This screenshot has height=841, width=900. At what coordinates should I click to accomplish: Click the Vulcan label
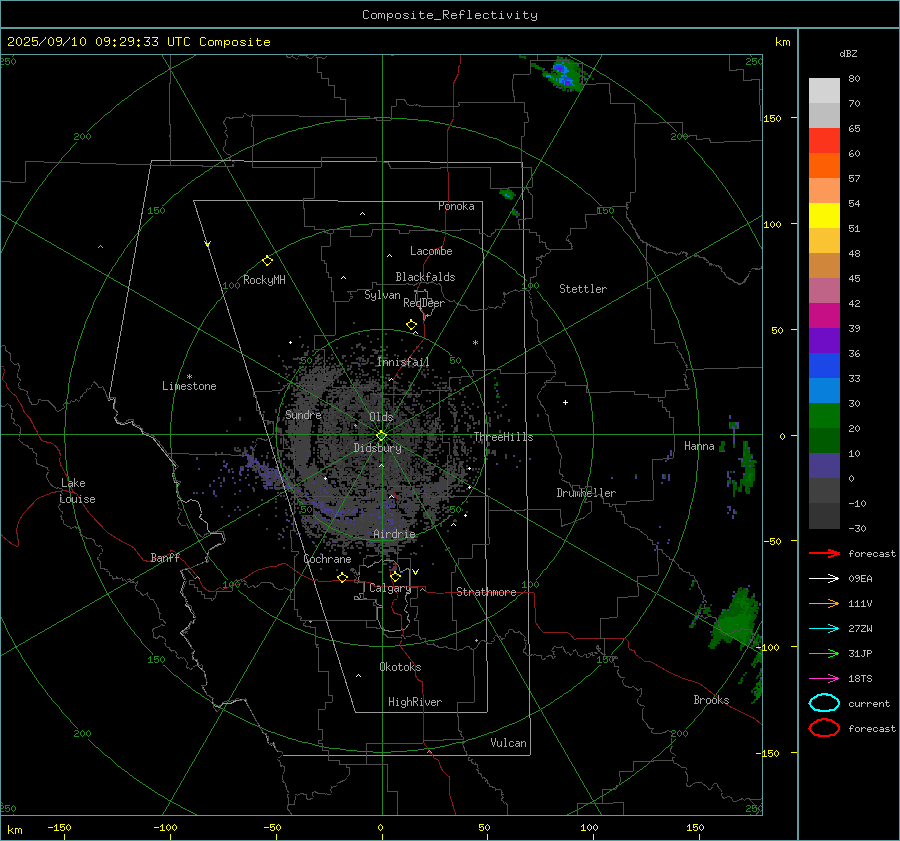(508, 743)
